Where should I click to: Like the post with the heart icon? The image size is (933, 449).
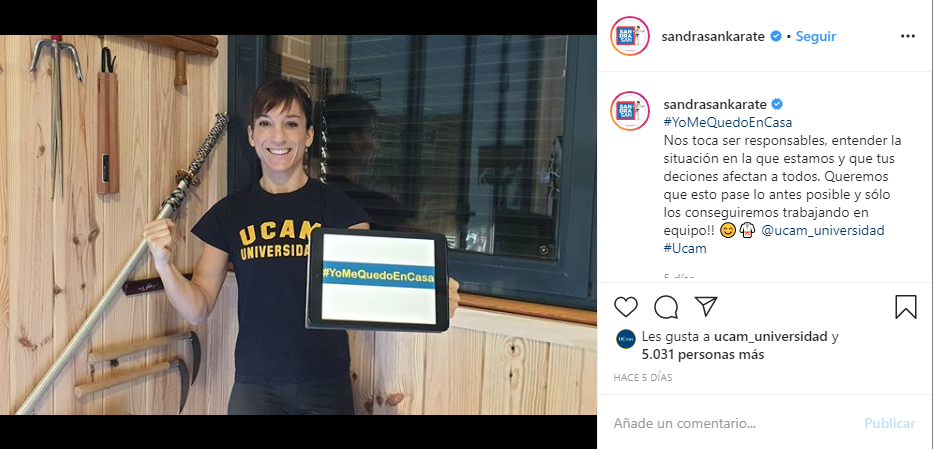(x=625, y=307)
